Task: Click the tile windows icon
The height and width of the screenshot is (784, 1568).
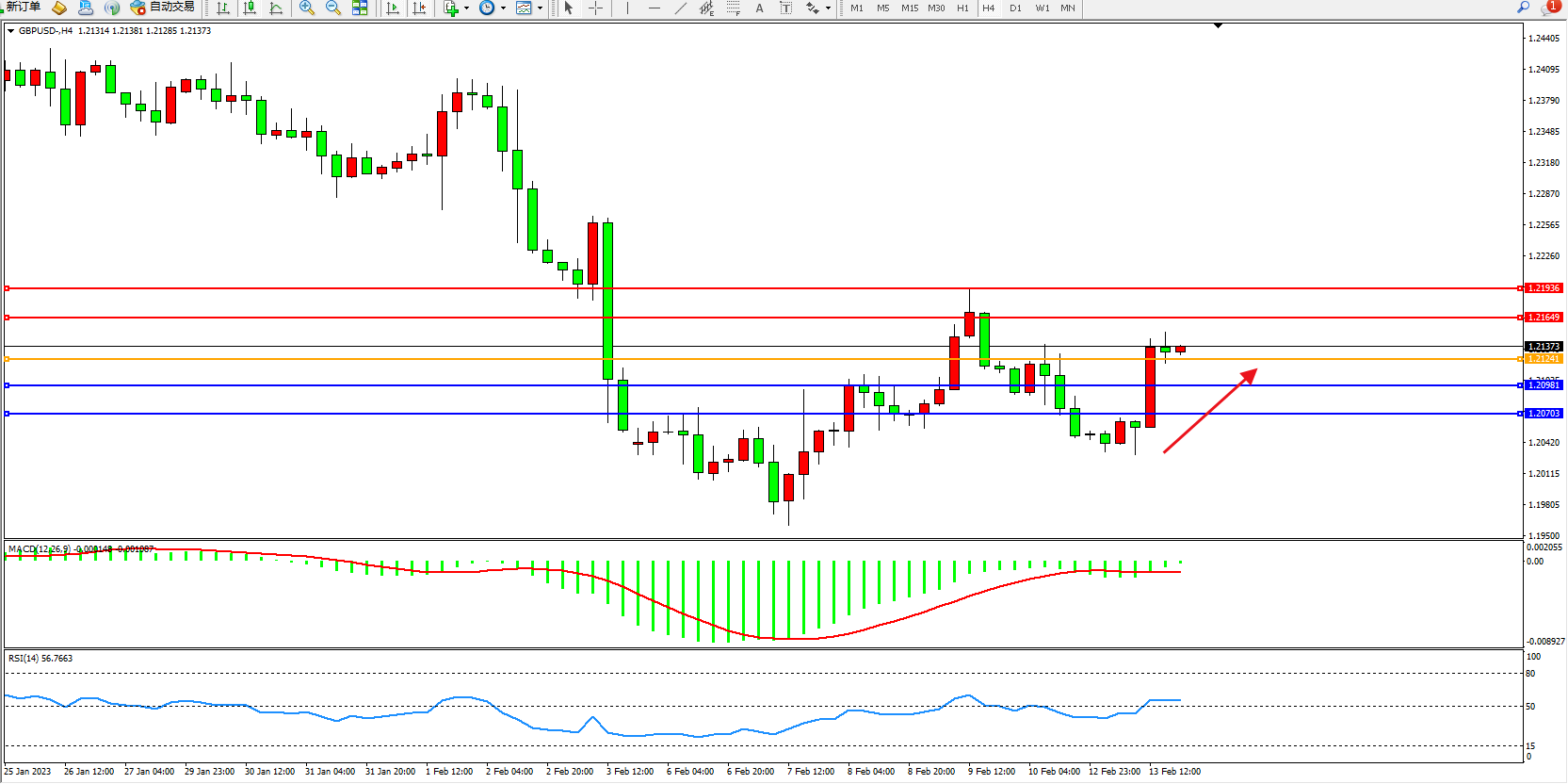Action: pos(360,8)
